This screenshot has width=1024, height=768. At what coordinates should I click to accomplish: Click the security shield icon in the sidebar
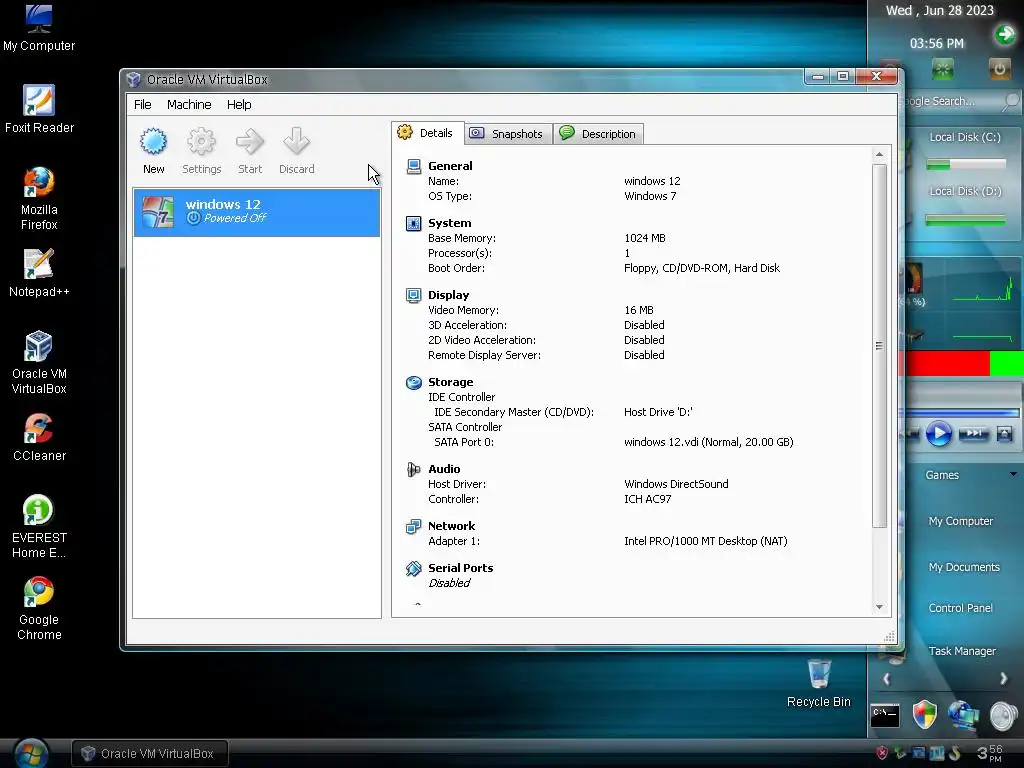[924, 714]
